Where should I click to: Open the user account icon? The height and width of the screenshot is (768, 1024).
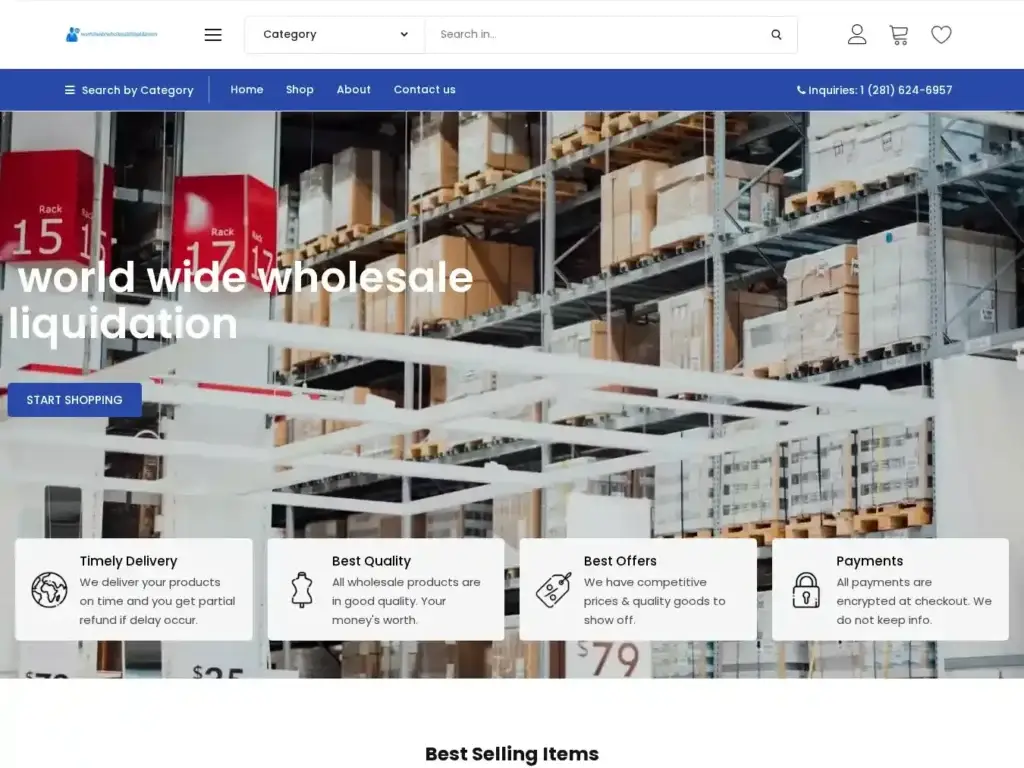pyautogui.click(x=856, y=34)
